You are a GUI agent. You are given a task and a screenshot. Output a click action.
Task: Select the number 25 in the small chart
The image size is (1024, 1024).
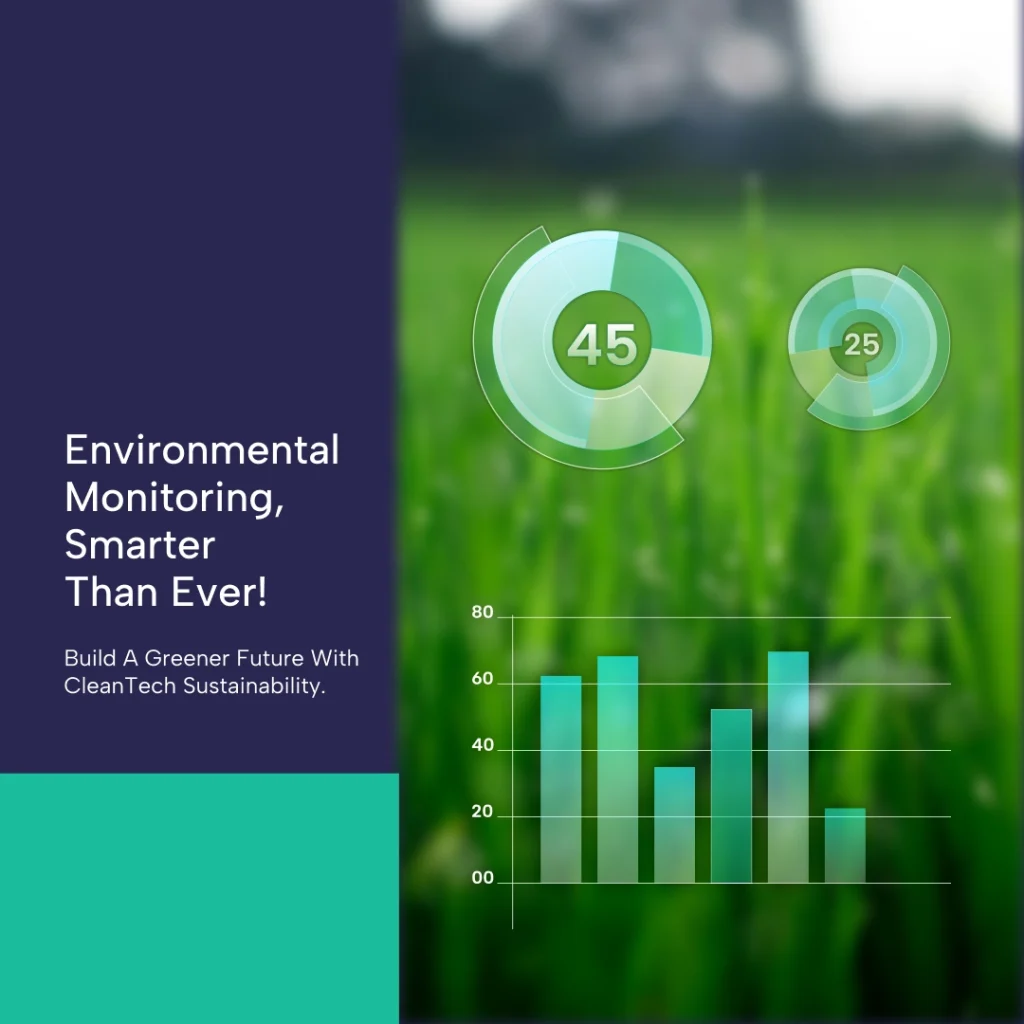(861, 345)
